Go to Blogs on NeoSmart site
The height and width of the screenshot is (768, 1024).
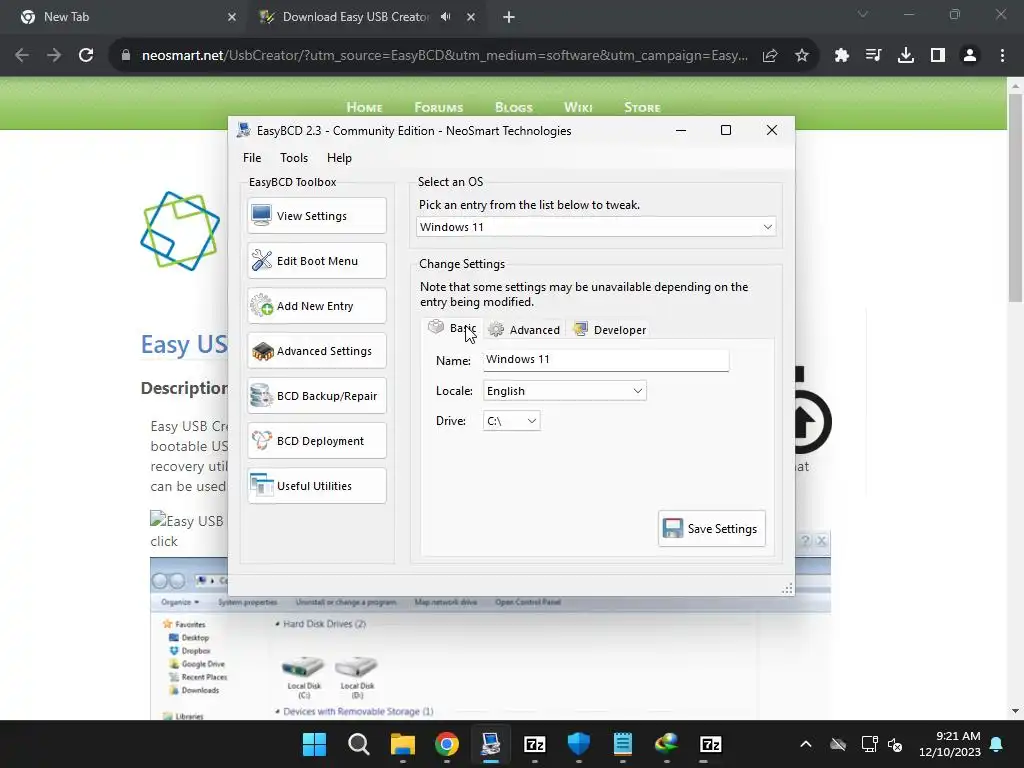point(514,107)
